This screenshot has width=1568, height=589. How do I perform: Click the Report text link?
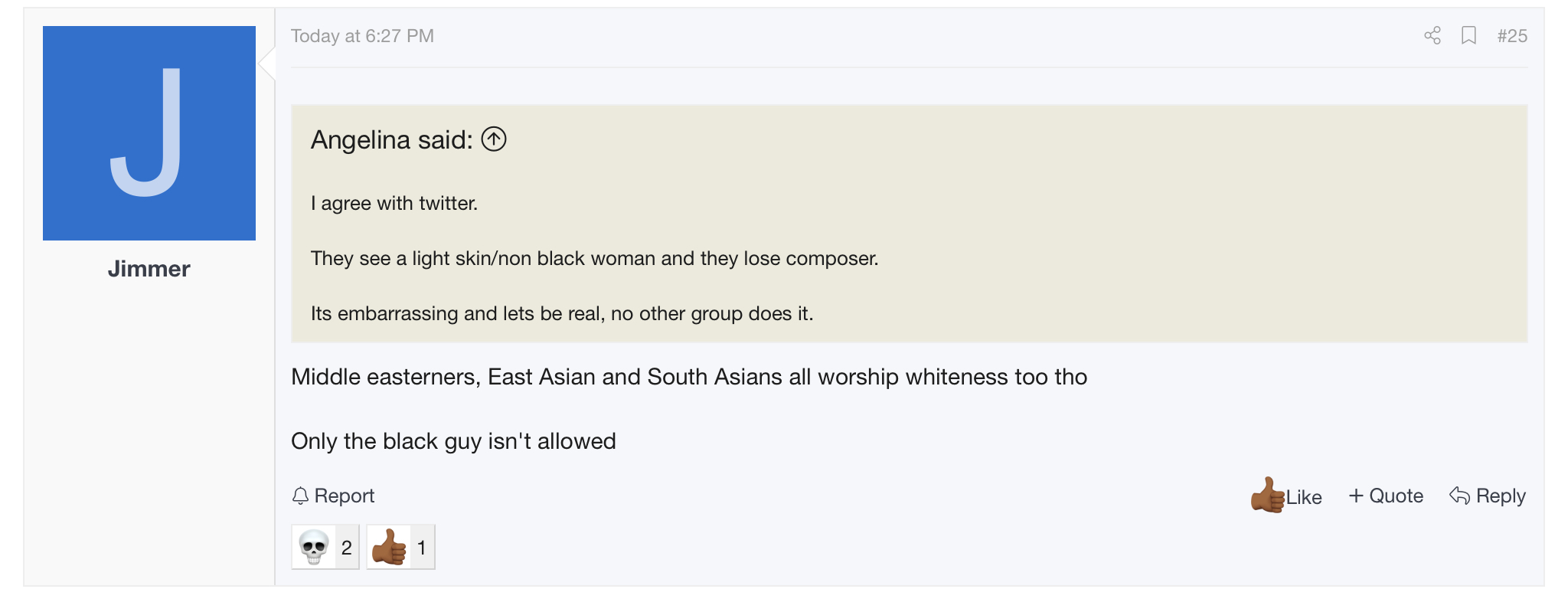tap(344, 496)
